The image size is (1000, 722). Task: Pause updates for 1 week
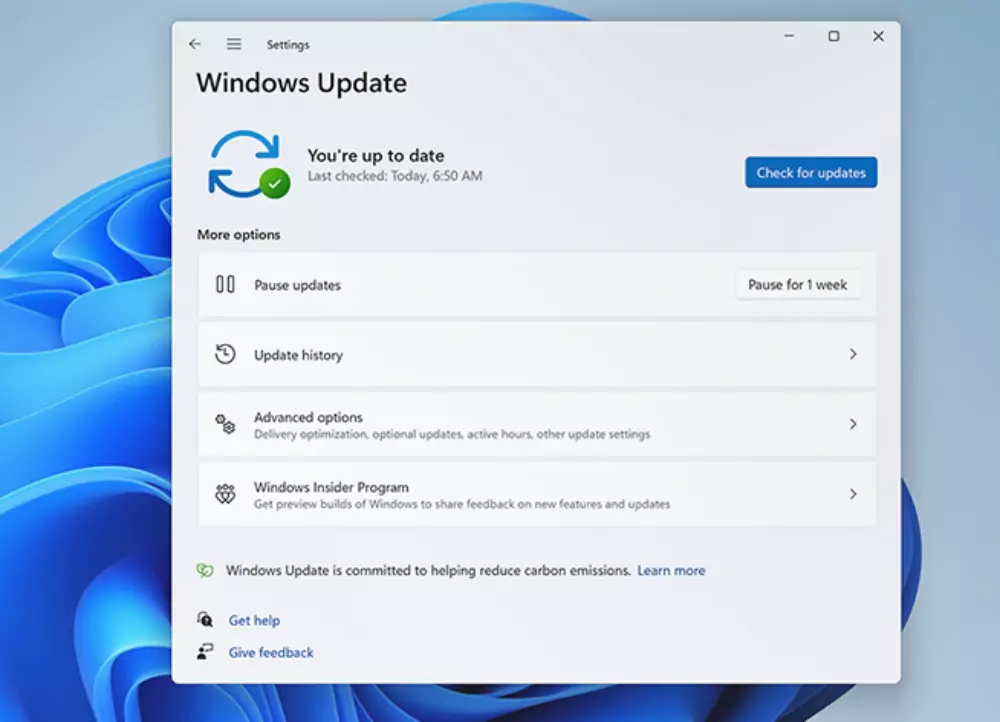click(x=798, y=284)
